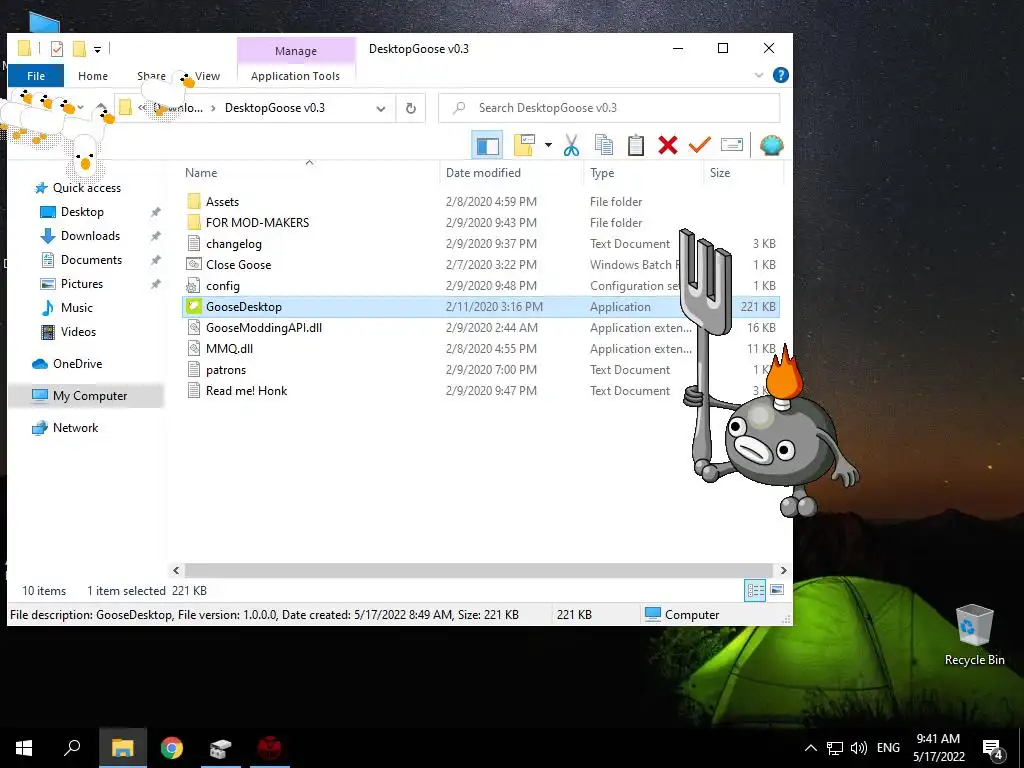Open the Customize Quick Access Toolbar dropdown
This screenshot has height=768, width=1024.
(97, 49)
